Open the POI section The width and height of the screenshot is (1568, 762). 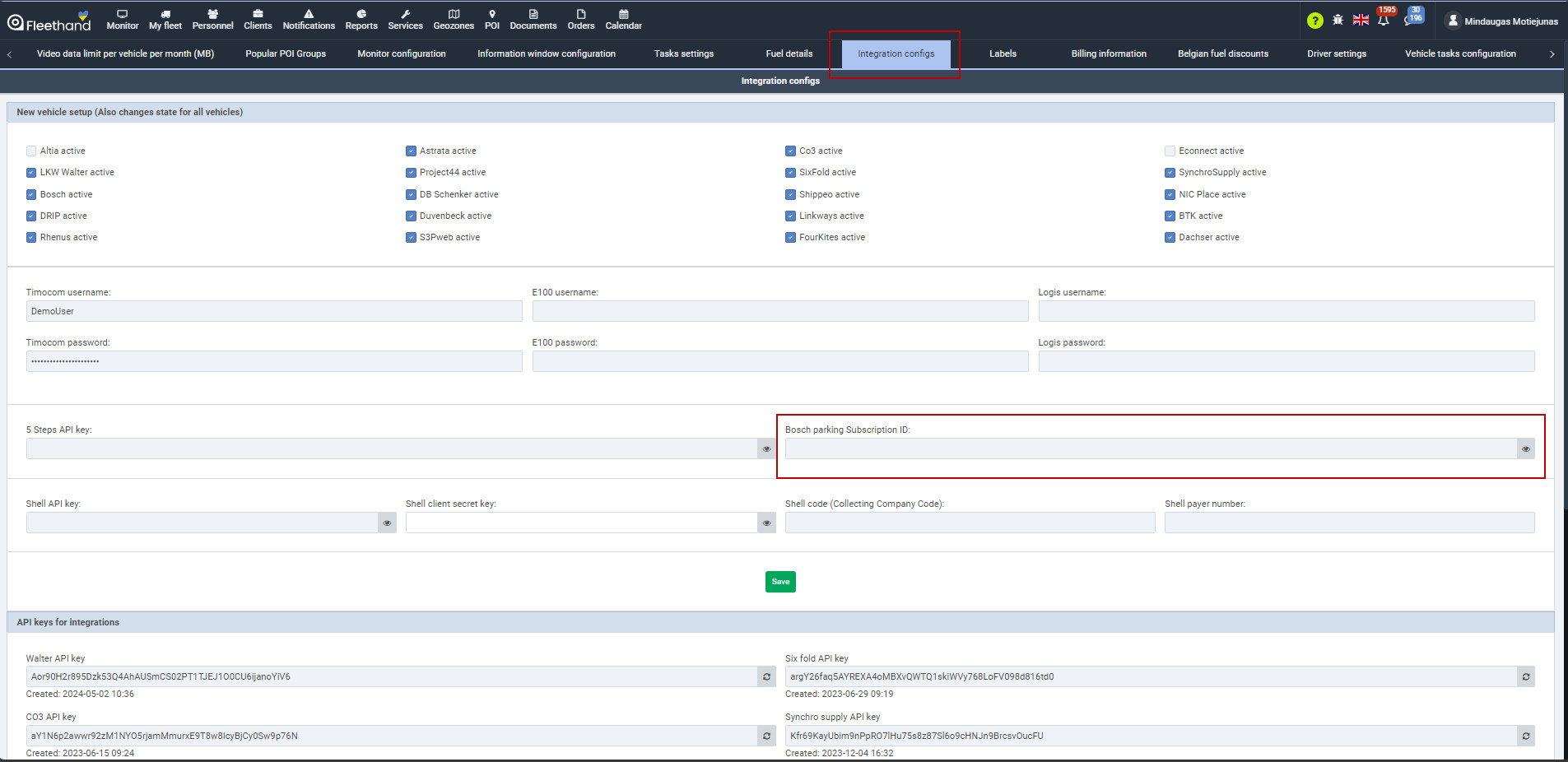(492, 20)
